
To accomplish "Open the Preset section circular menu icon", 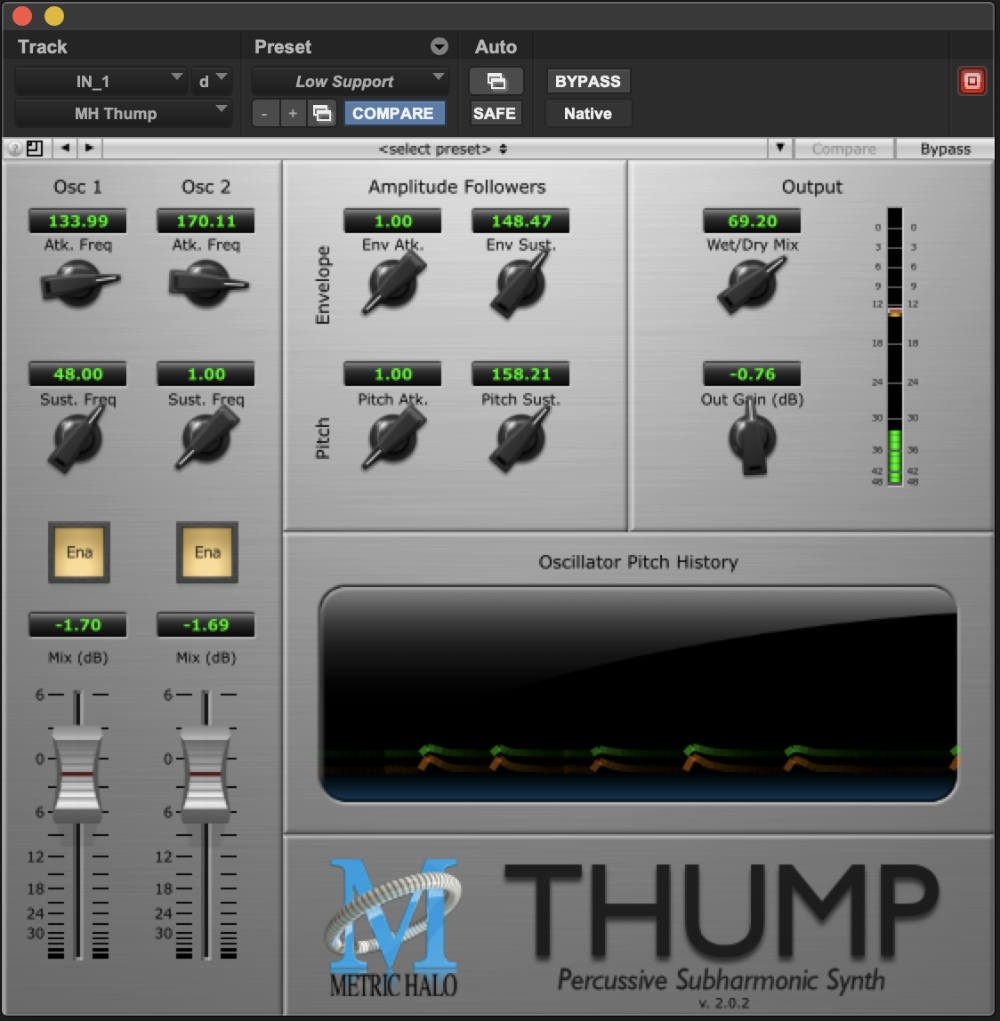I will [x=439, y=46].
